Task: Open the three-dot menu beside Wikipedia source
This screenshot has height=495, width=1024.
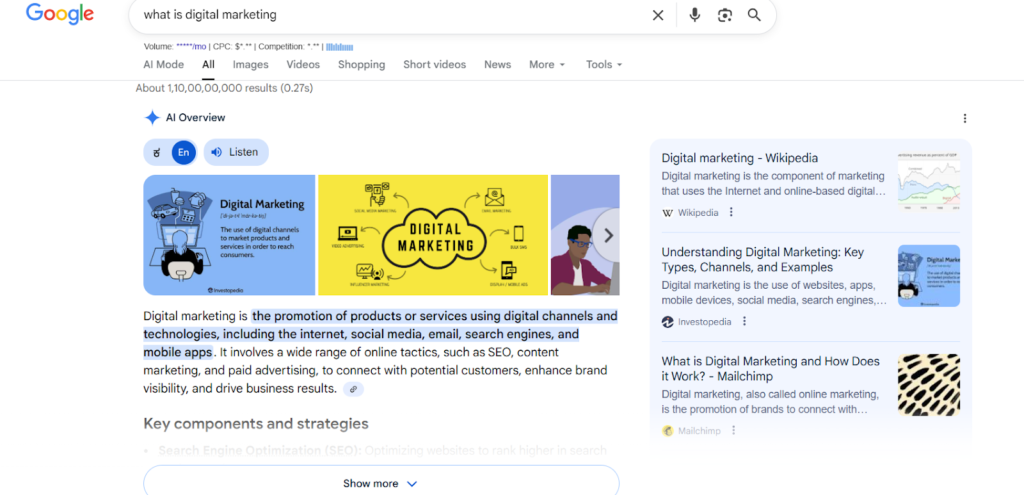Action: click(731, 212)
